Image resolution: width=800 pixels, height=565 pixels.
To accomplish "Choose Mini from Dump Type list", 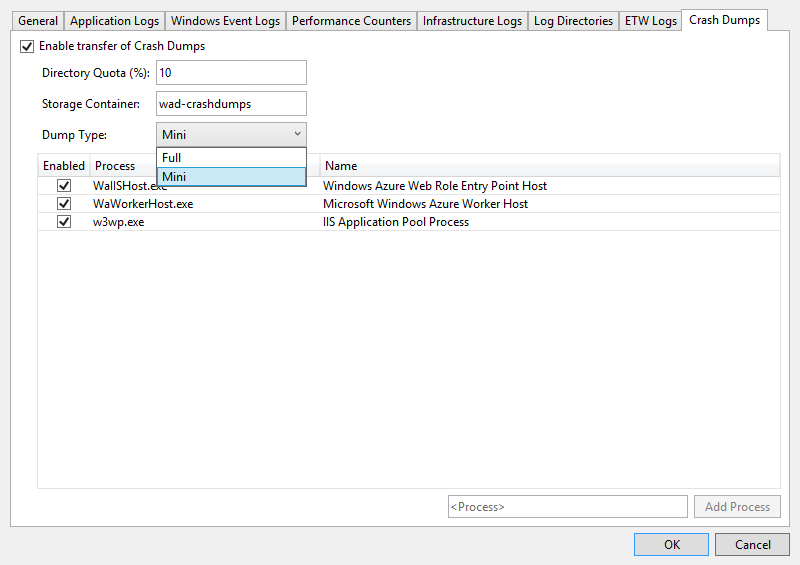I will point(231,177).
